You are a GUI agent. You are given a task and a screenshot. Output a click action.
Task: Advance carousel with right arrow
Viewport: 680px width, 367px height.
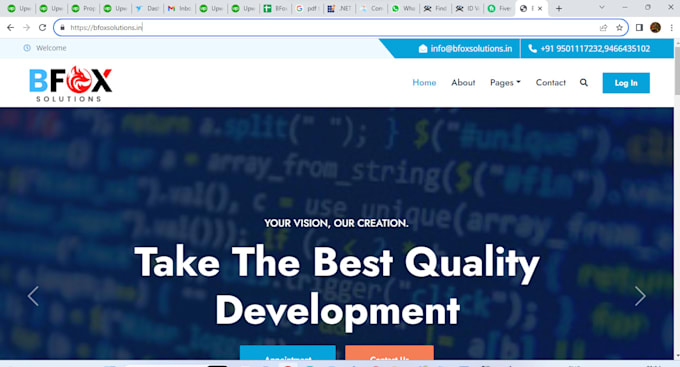click(640, 296)
